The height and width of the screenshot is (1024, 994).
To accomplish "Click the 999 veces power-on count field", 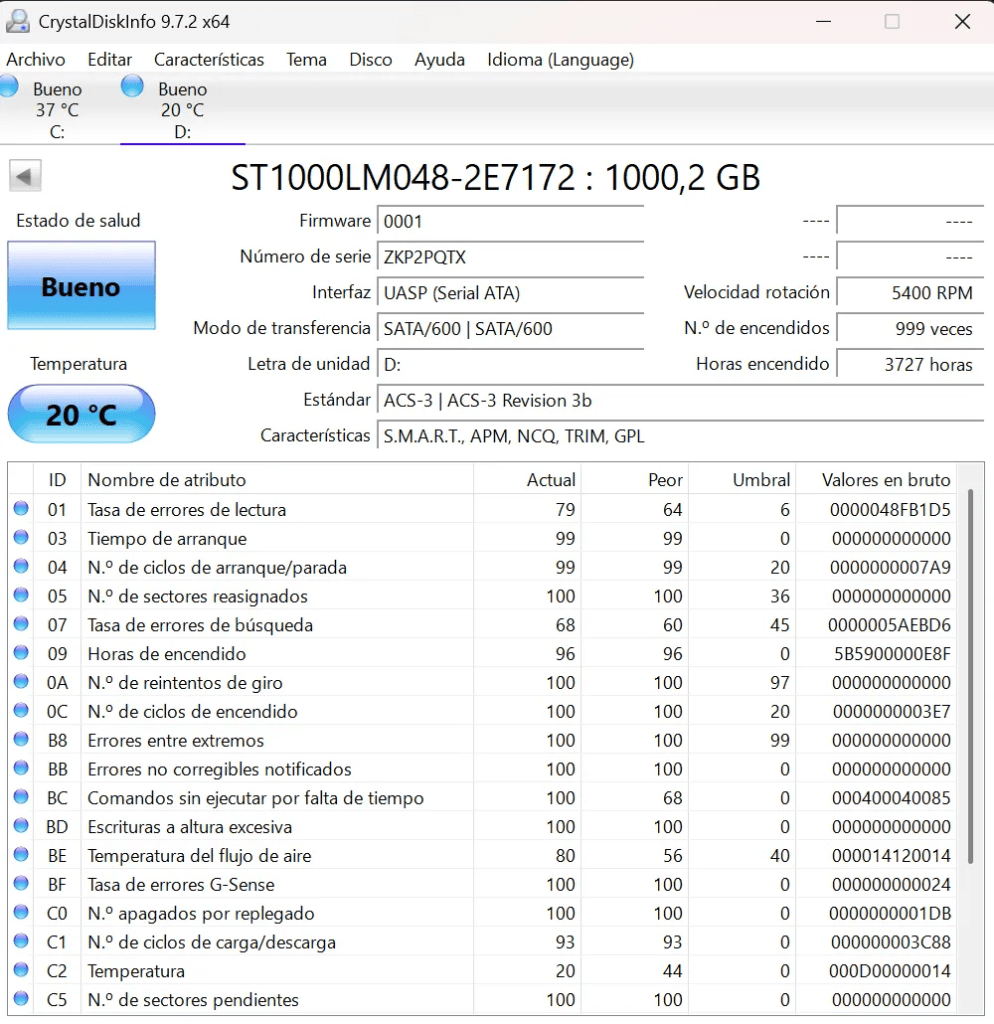I will point(910,328).
